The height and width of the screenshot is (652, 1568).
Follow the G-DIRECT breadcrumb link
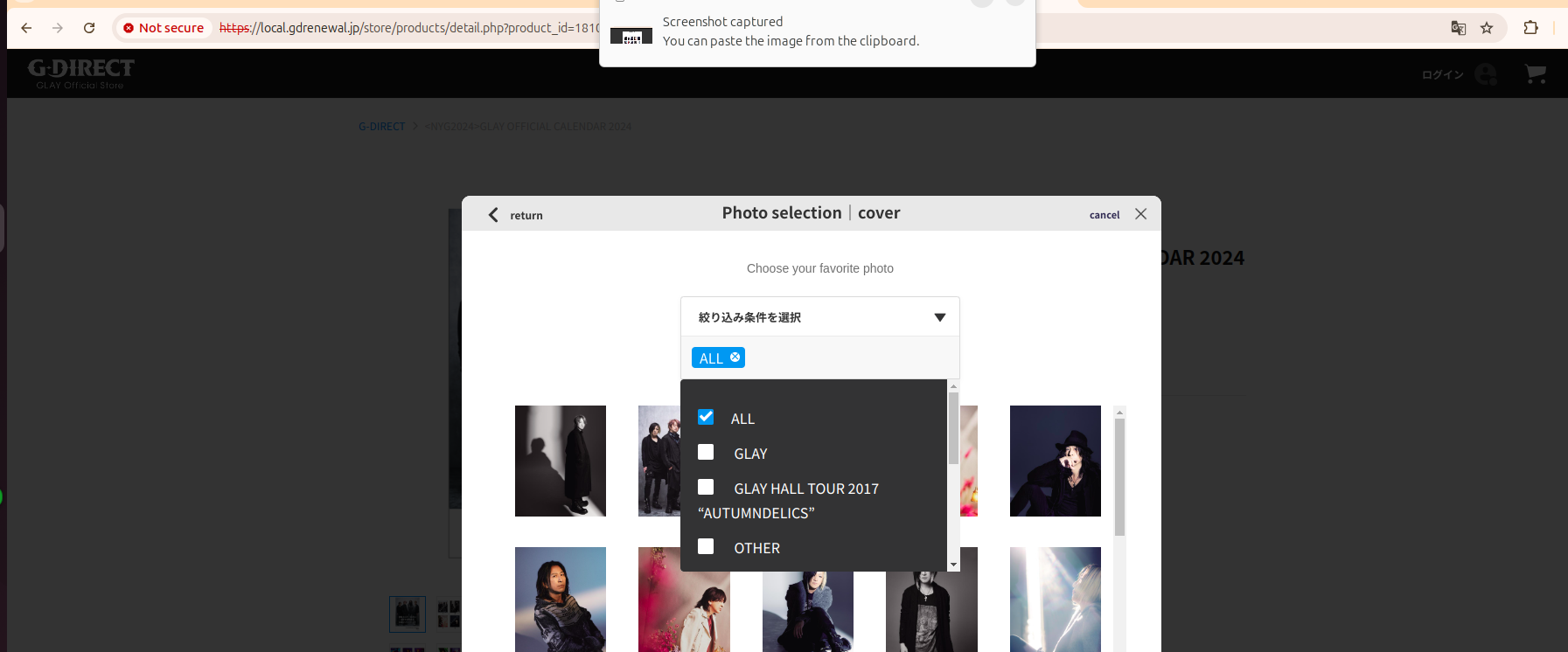point(382,127)
